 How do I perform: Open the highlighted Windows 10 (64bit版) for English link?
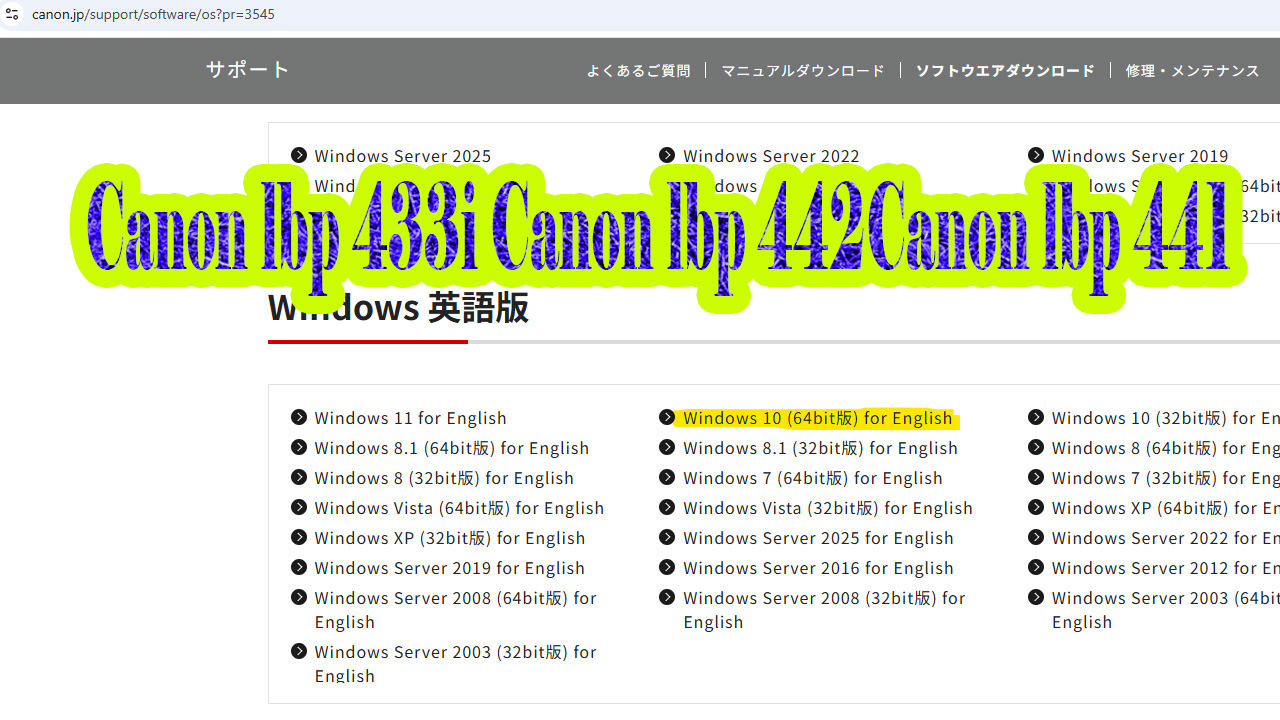[817, 417]
